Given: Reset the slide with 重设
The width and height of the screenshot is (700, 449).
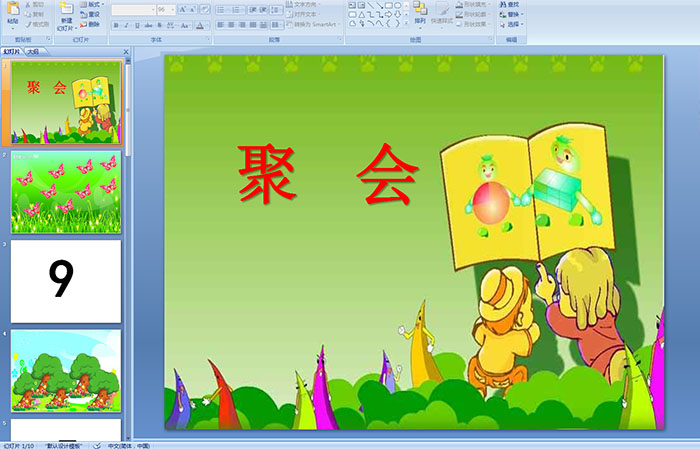Looking at the screenshot, I should click(x=90, y=14).
